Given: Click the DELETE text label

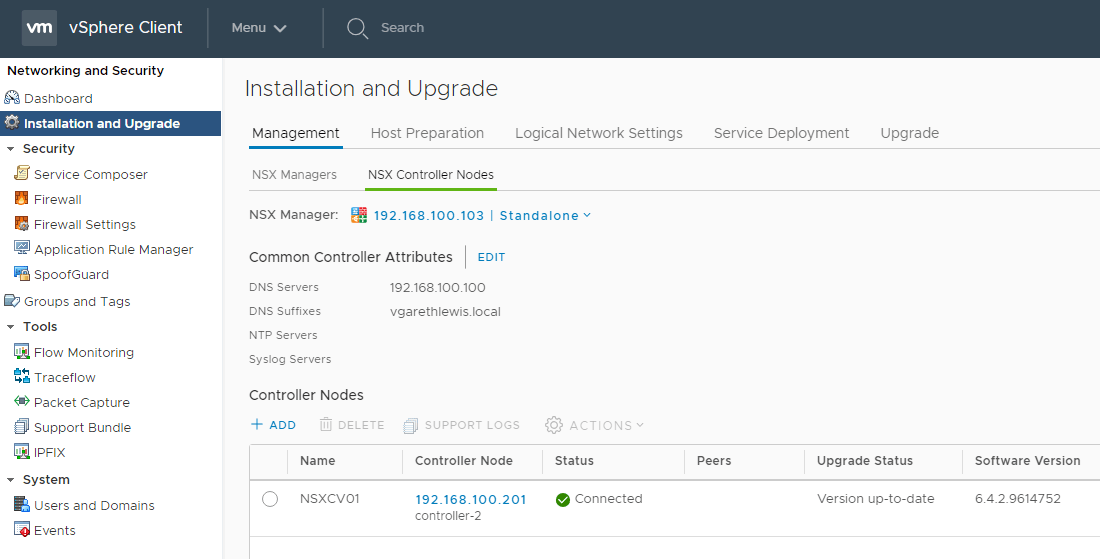Looking at the screenshot, I should [x=361, y=425].
